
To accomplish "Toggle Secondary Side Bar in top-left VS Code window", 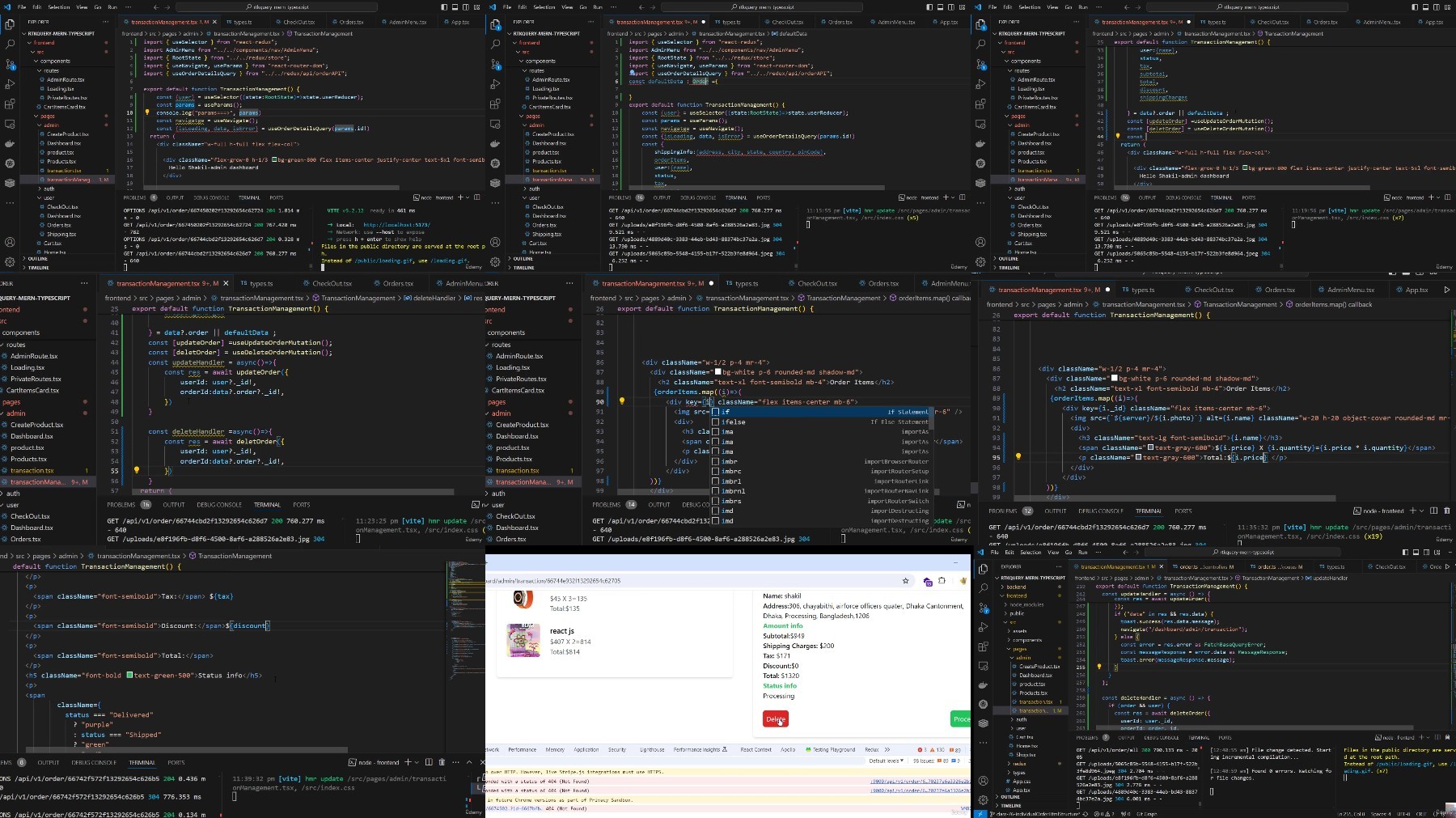I will click(466, 6).
